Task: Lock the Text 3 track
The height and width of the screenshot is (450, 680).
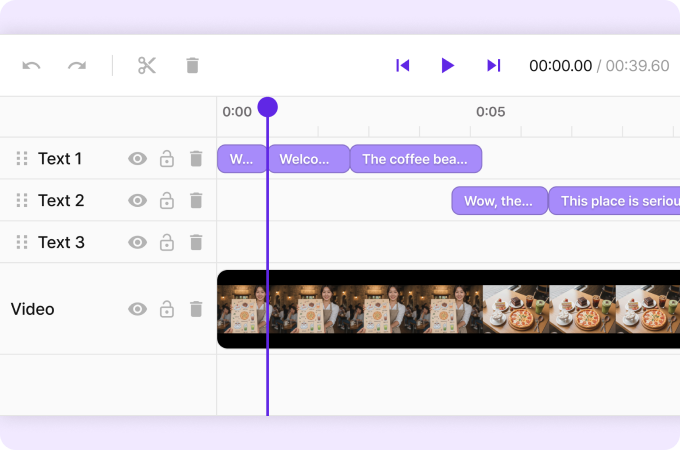Action: [167, 243]
